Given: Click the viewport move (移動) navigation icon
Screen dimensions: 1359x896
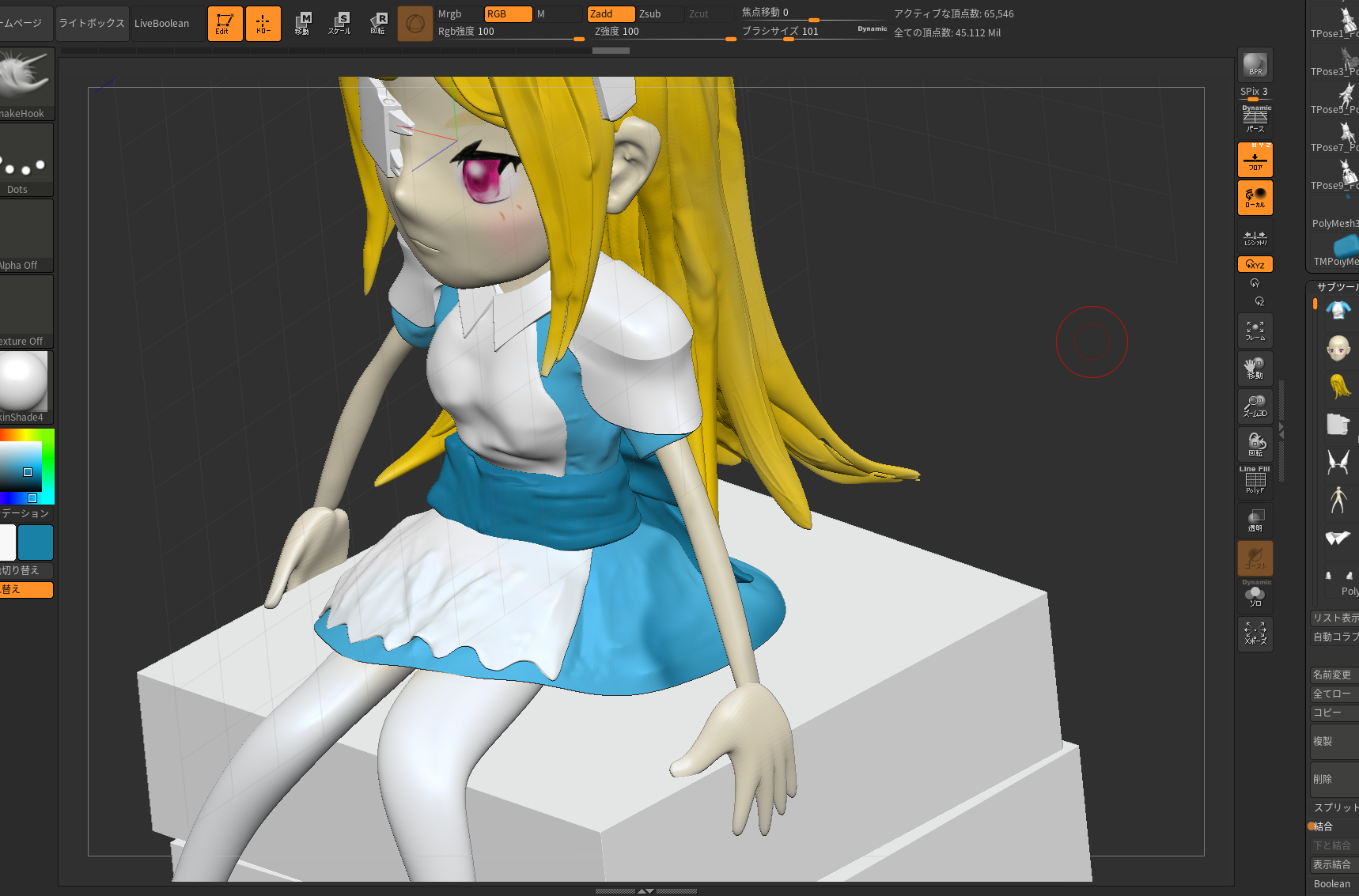Looking at the screenshot, I should (x=1255, y=369).
